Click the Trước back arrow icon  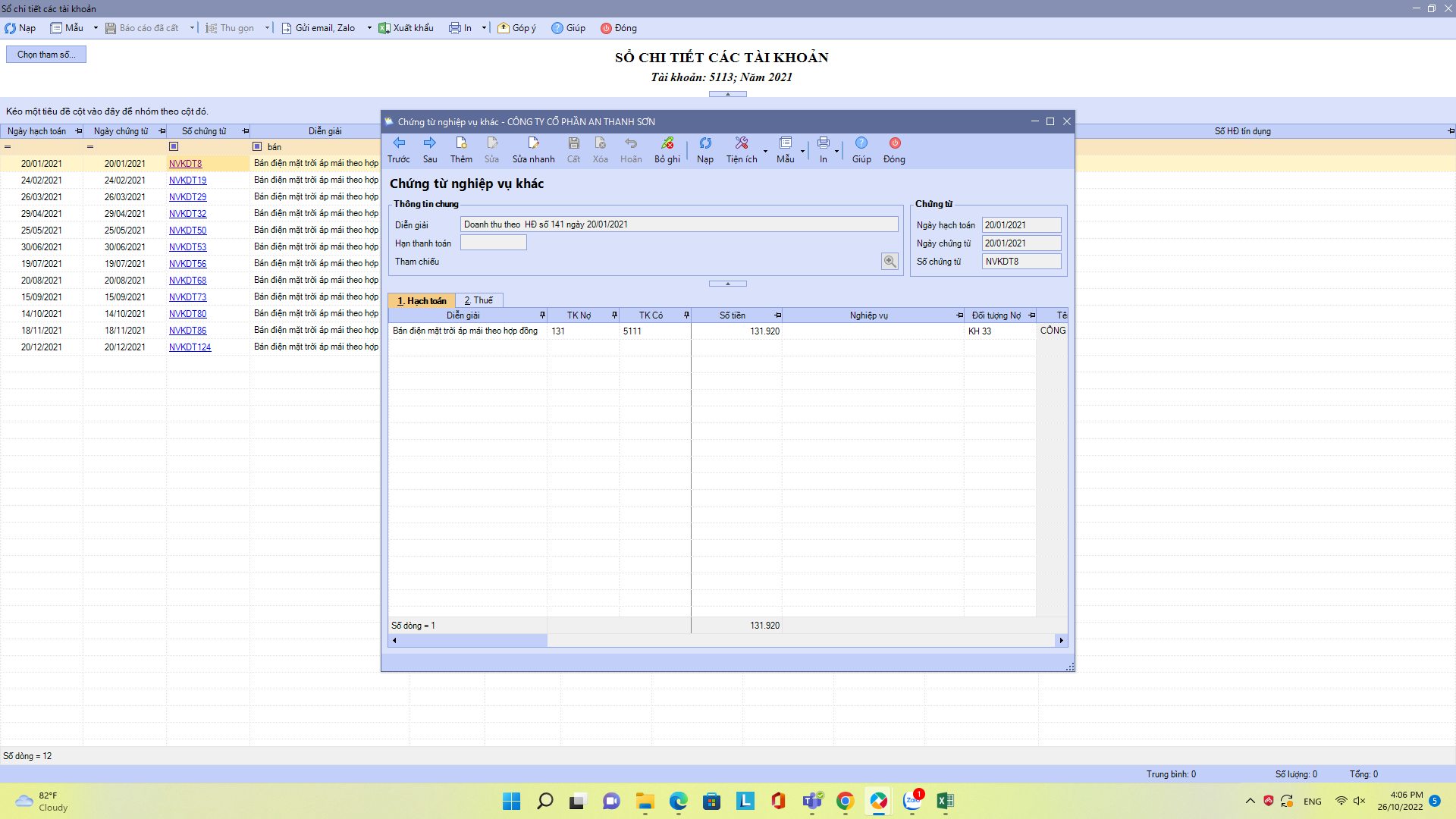[x=399, y=143]
